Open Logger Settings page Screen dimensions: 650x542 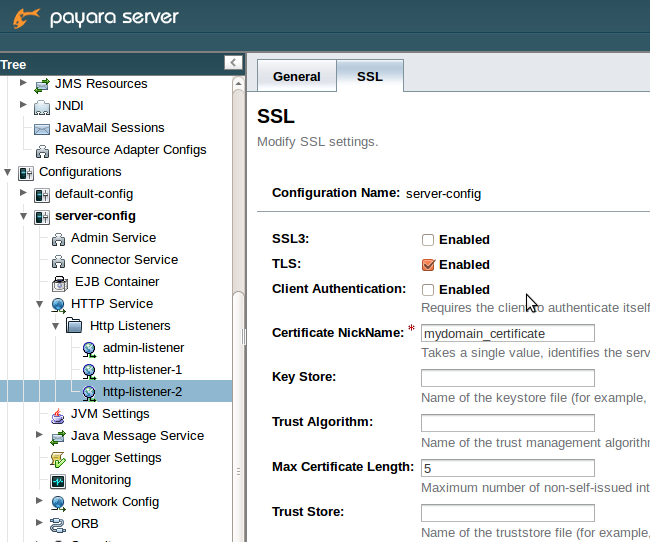116,457
